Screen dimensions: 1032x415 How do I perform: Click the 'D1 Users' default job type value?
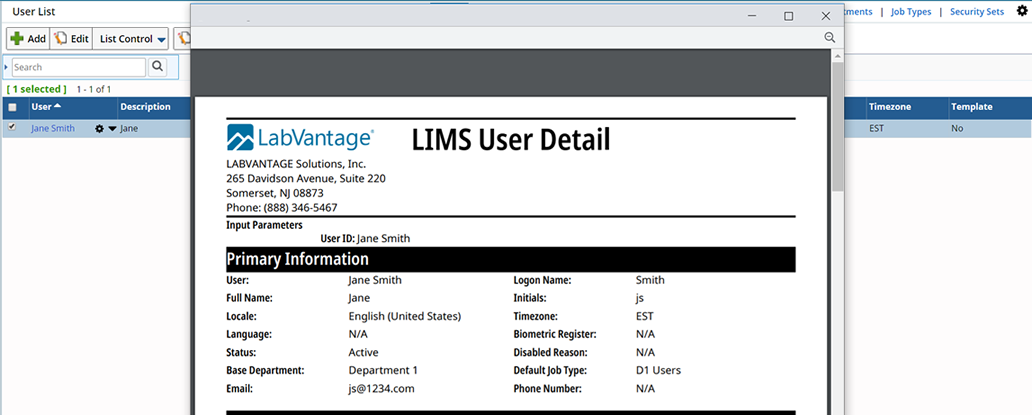click(x=658, y=370)
